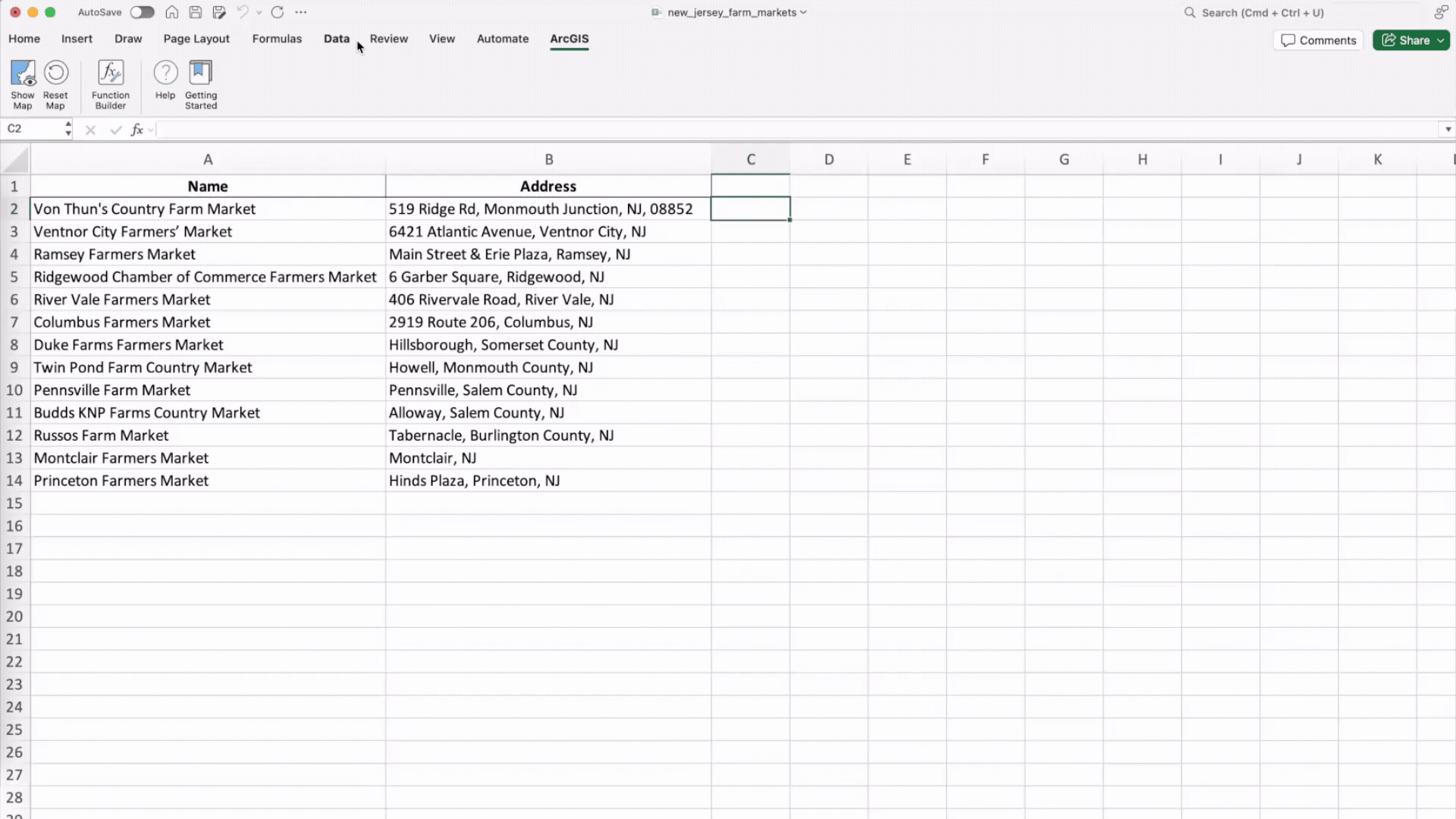1456x819 pixels.
Task: Click the Show Map icon
Action: click(23, 83)
